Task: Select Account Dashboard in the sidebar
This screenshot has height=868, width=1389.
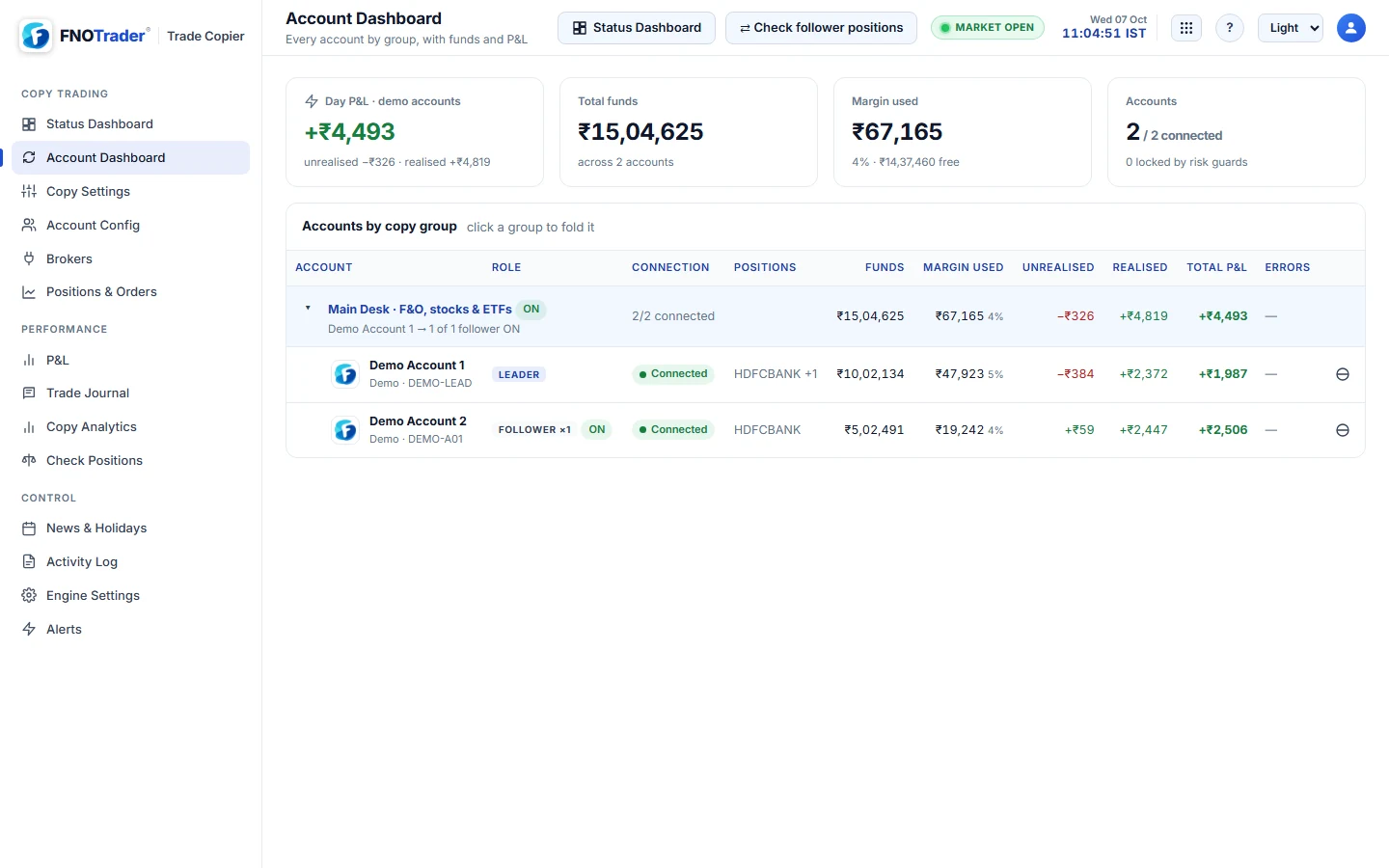Action: (131, 158)
